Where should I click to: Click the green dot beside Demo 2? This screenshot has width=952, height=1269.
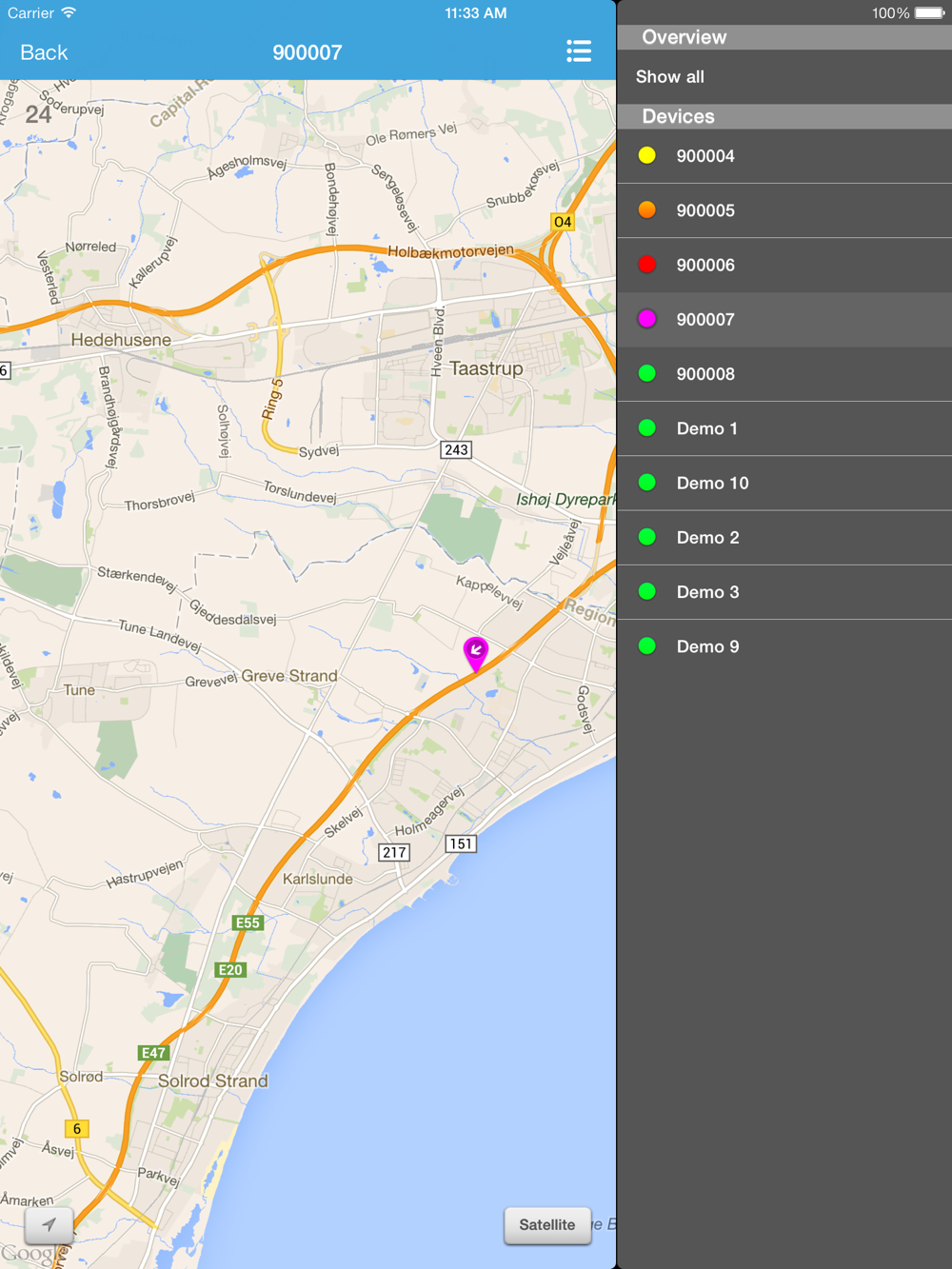click(x=647, y=537)
